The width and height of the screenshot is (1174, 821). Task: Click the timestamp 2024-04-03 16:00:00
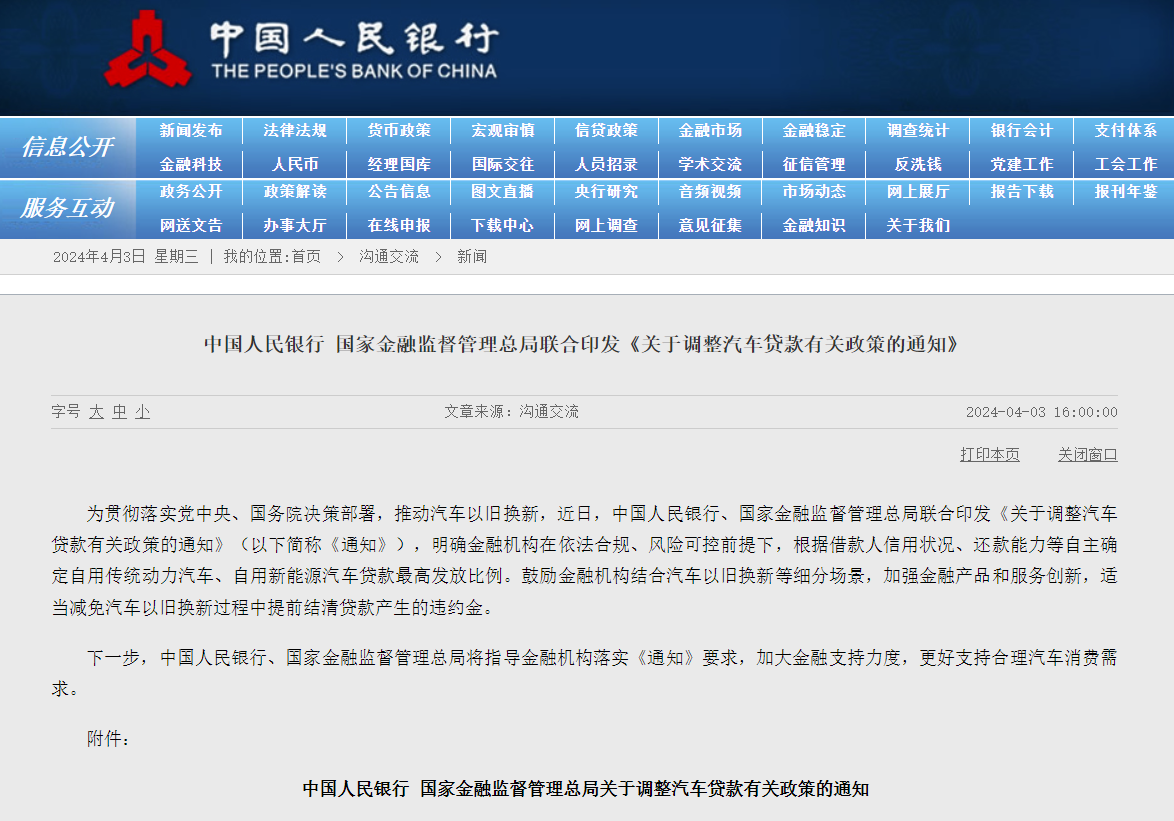[x=1041, y=412]
